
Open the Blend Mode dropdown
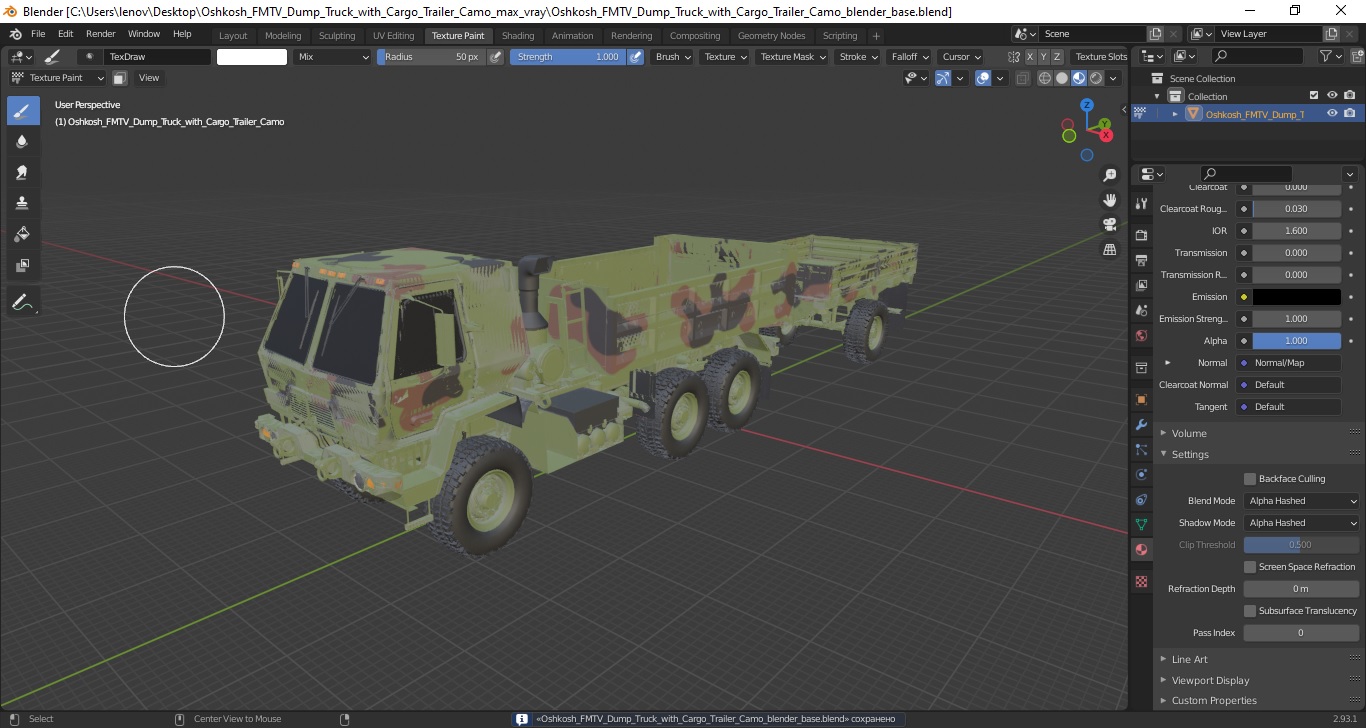pos(1302,501)
